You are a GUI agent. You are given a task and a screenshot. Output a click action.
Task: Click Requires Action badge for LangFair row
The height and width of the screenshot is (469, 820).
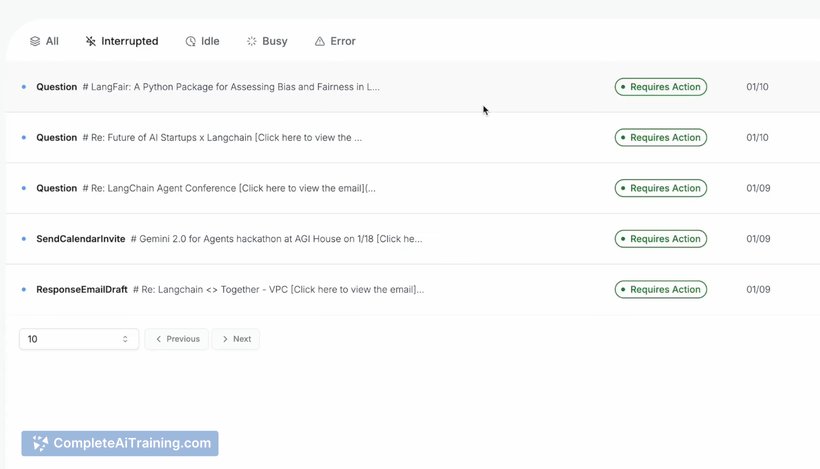(660, 87)
